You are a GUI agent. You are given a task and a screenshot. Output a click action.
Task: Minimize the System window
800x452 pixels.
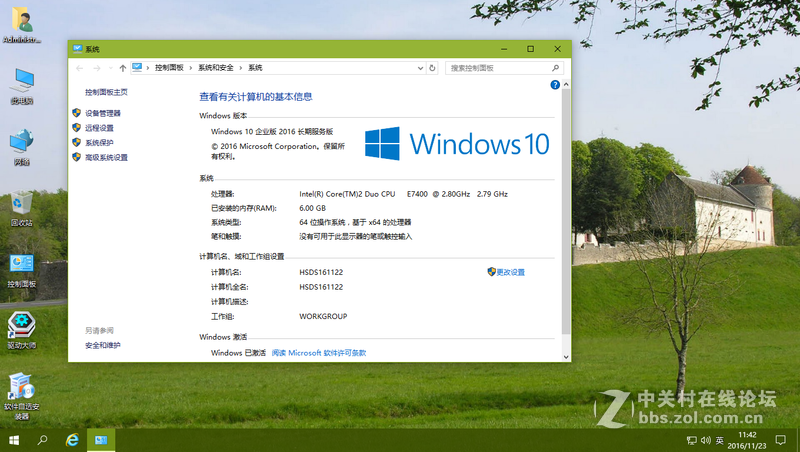tap(504, 49)
